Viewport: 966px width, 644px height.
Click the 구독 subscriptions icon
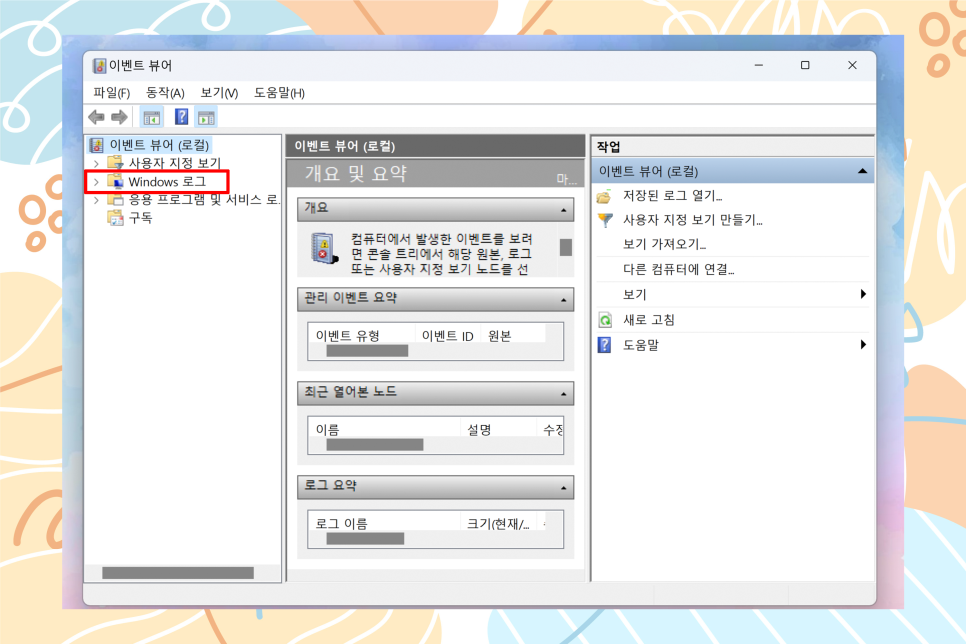(115, 218)
